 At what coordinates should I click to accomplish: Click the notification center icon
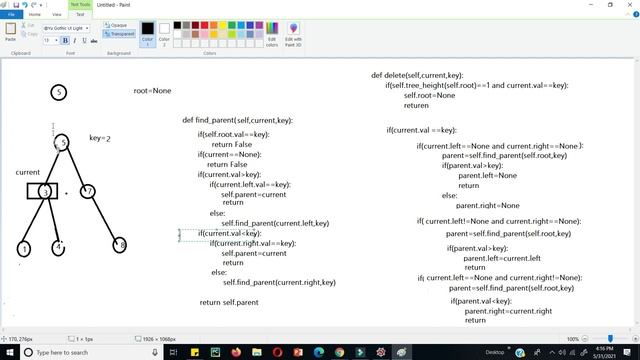627,352
